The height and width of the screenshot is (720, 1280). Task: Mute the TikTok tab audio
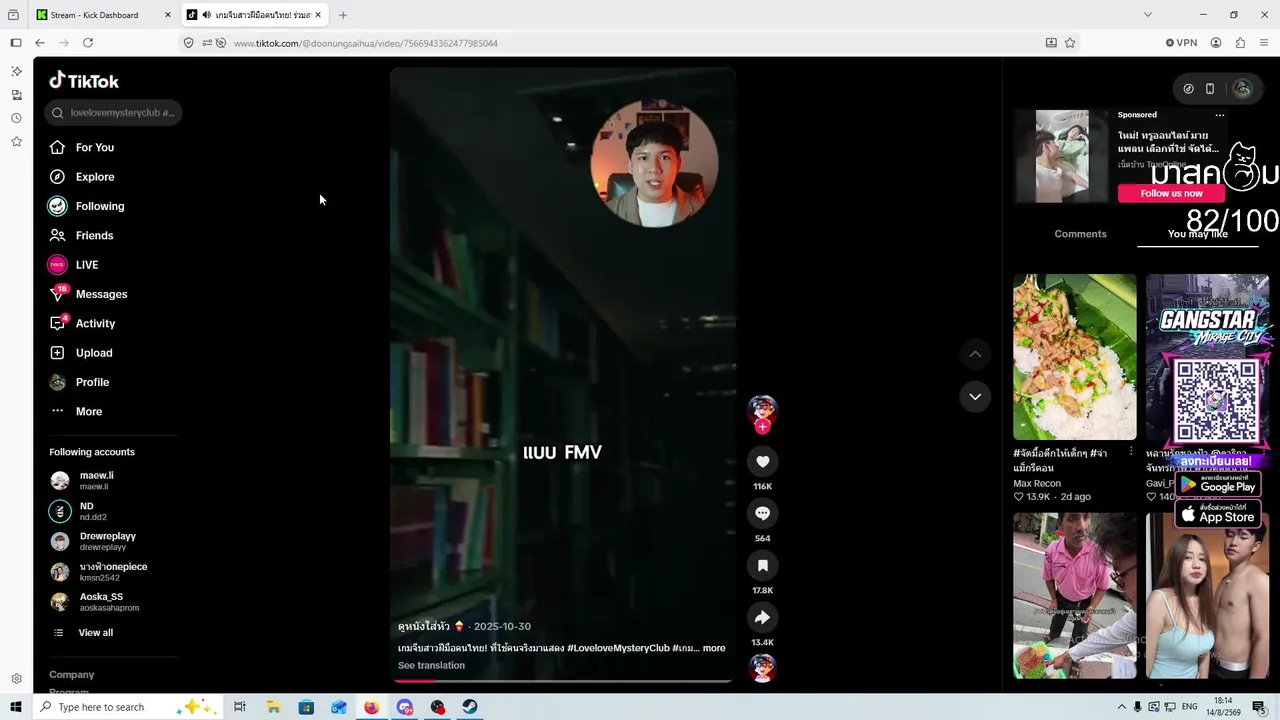coord(206,15)
